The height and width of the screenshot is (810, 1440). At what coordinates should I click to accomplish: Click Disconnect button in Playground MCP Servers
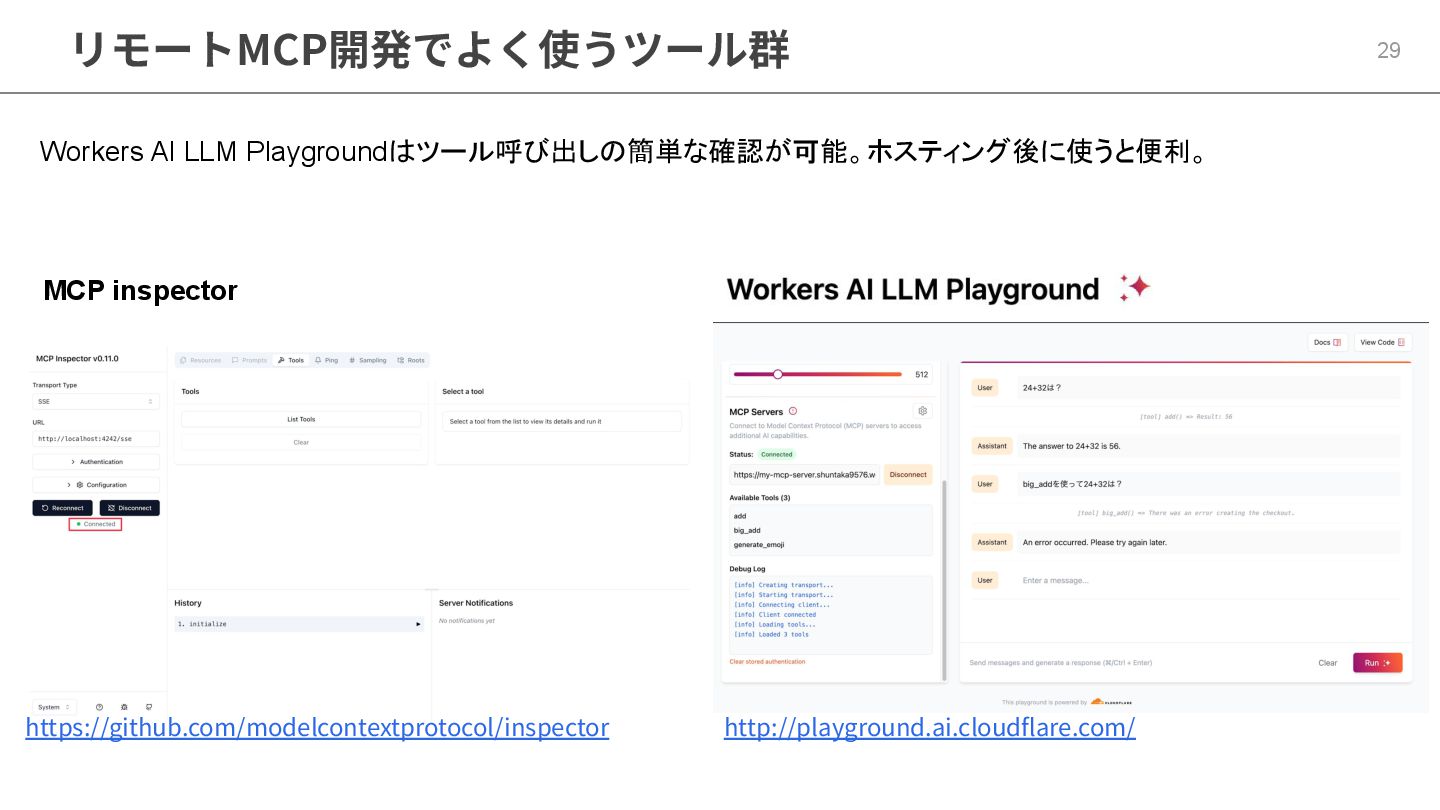click(908, 475)
